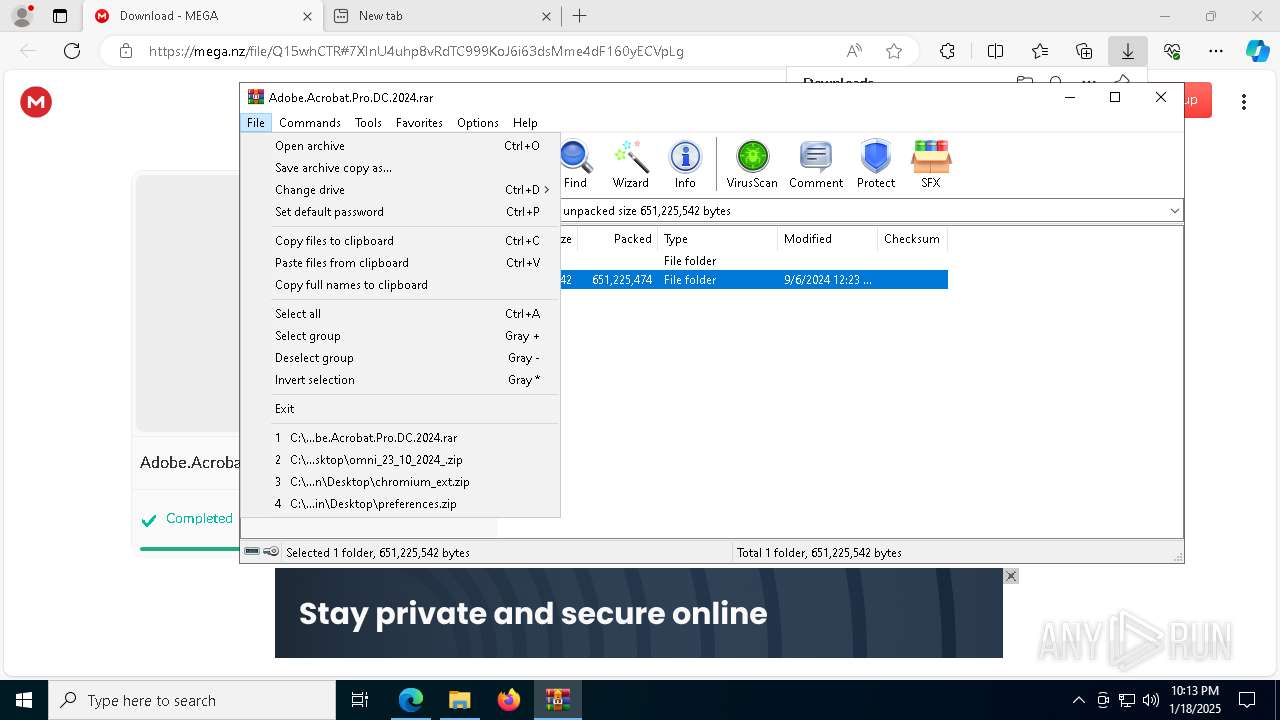The image size is (1280, 720).
Task: Open recent file omni_23_10_2024_.zip
Action: click(x=400, y=460)
